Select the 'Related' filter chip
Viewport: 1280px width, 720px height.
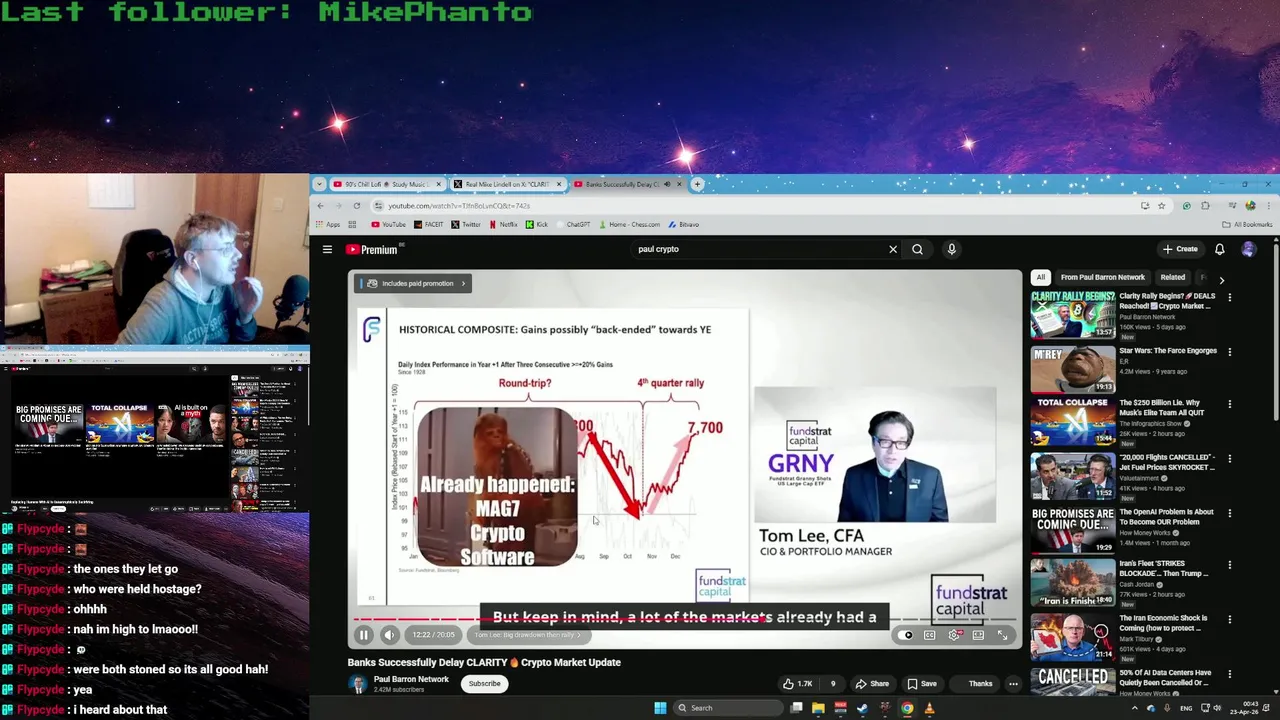pos(1172,277)
